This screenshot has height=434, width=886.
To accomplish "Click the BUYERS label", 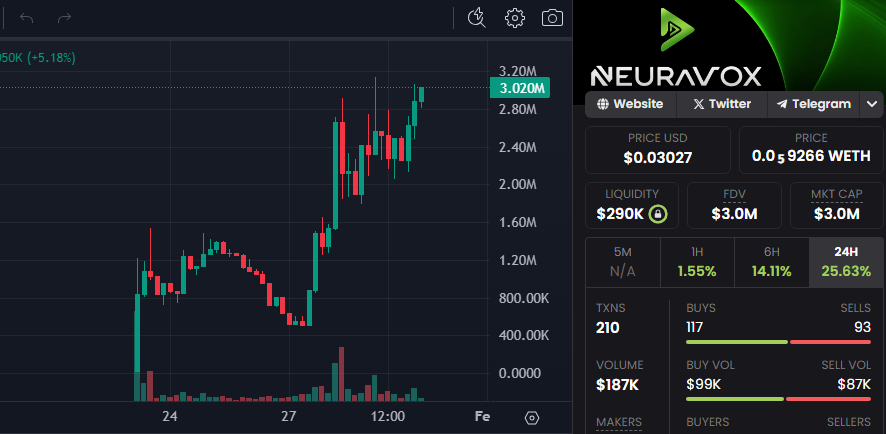I will [x=707, y=422].
